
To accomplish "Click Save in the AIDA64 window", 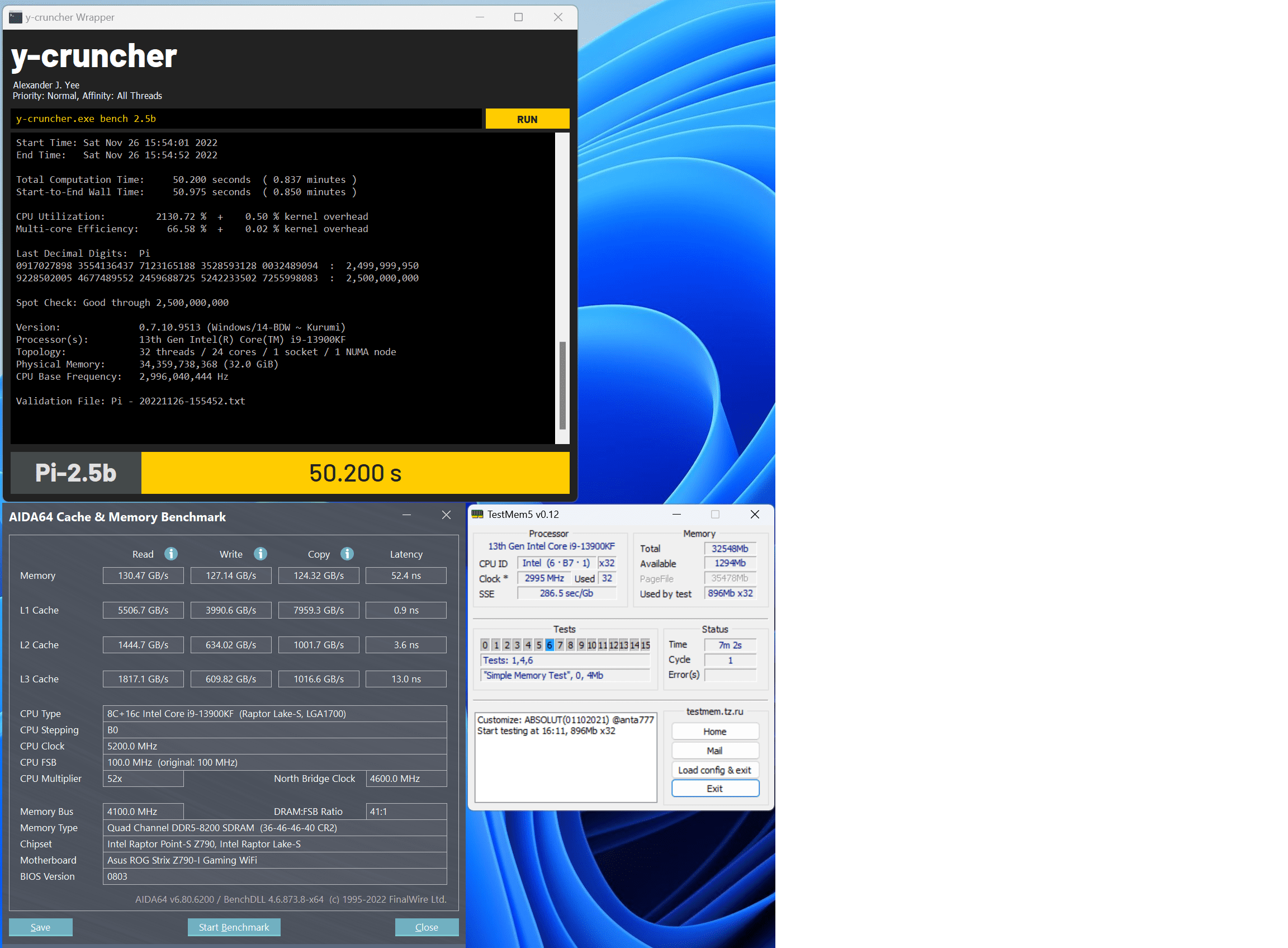I will click(41, 927).
